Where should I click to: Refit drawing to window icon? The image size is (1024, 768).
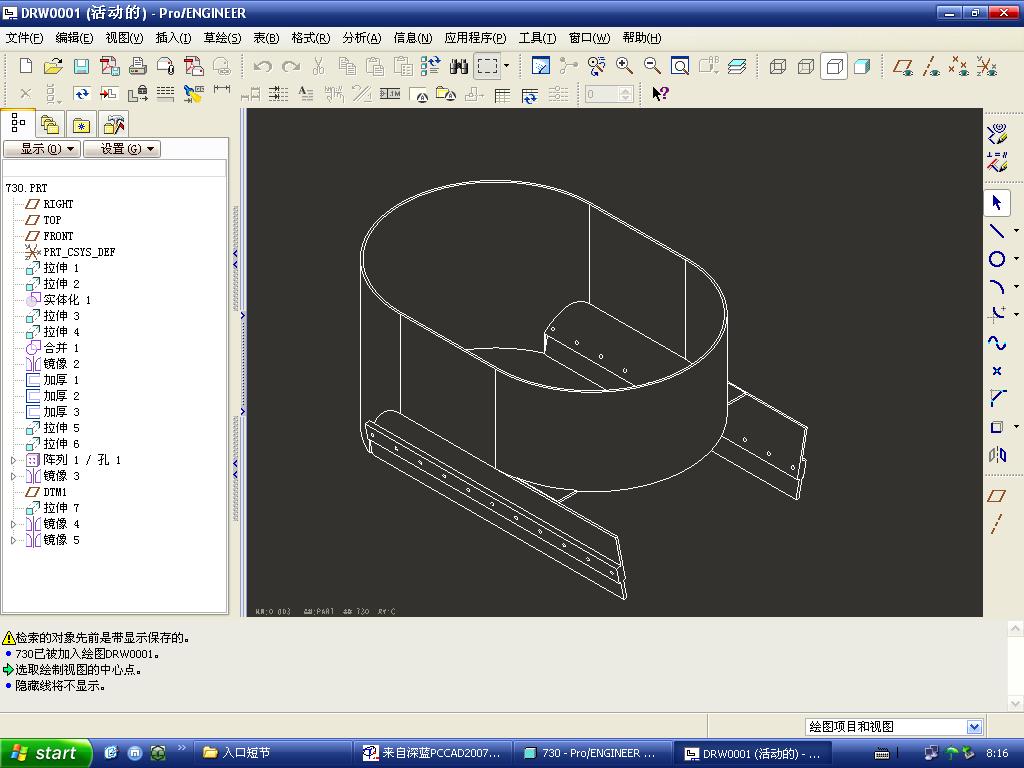[680, 66]
